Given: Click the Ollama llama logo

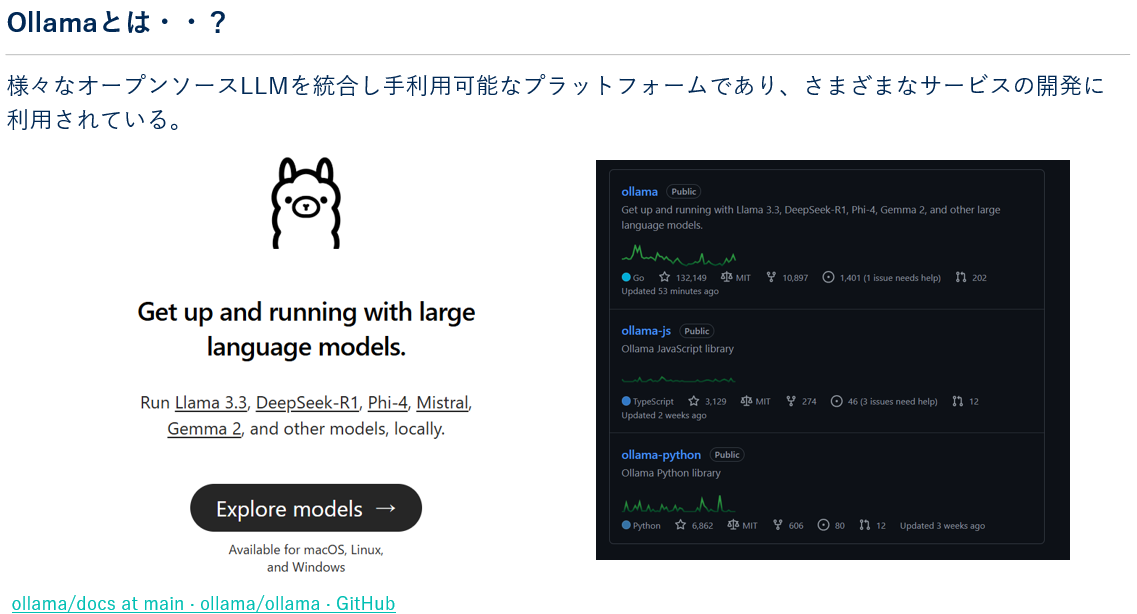Looking at the screenshot, I should (306, 203).
